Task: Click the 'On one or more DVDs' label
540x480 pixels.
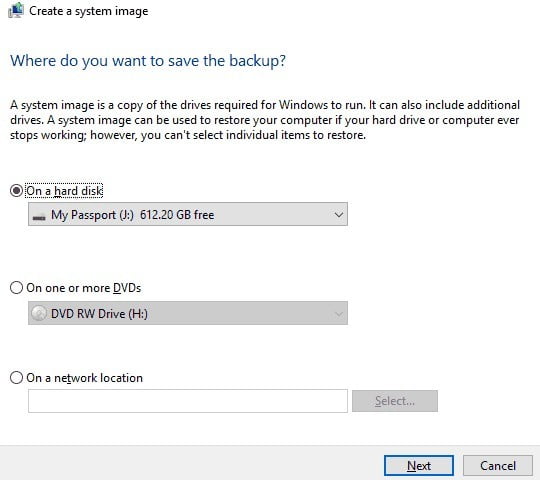Action: tap(84, 288)
